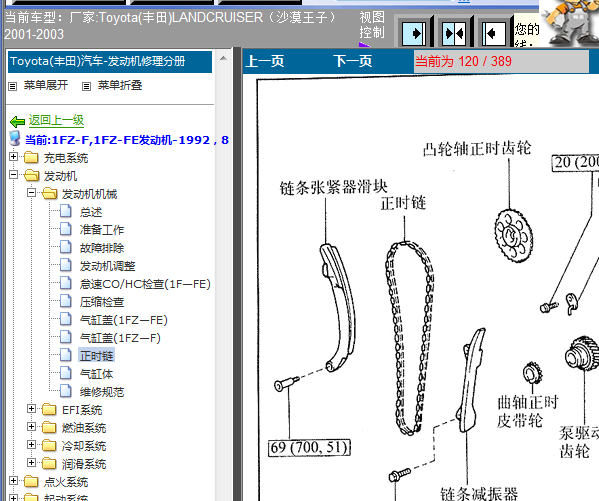Expand the EFI系统 tree node
The image size is (599, 501).
pos(32,409)
